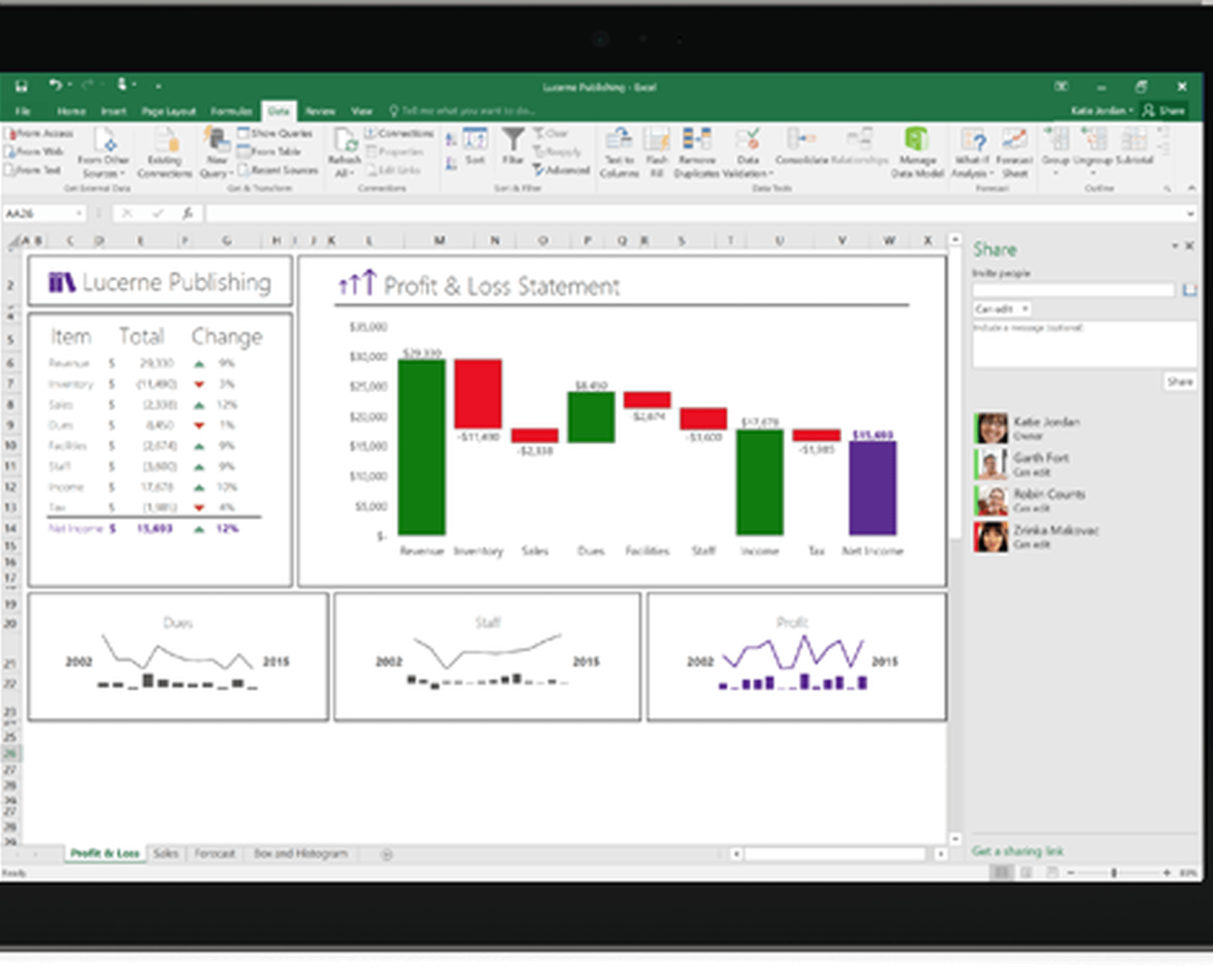Expand the Group dropdown

tap(1055, 172)
